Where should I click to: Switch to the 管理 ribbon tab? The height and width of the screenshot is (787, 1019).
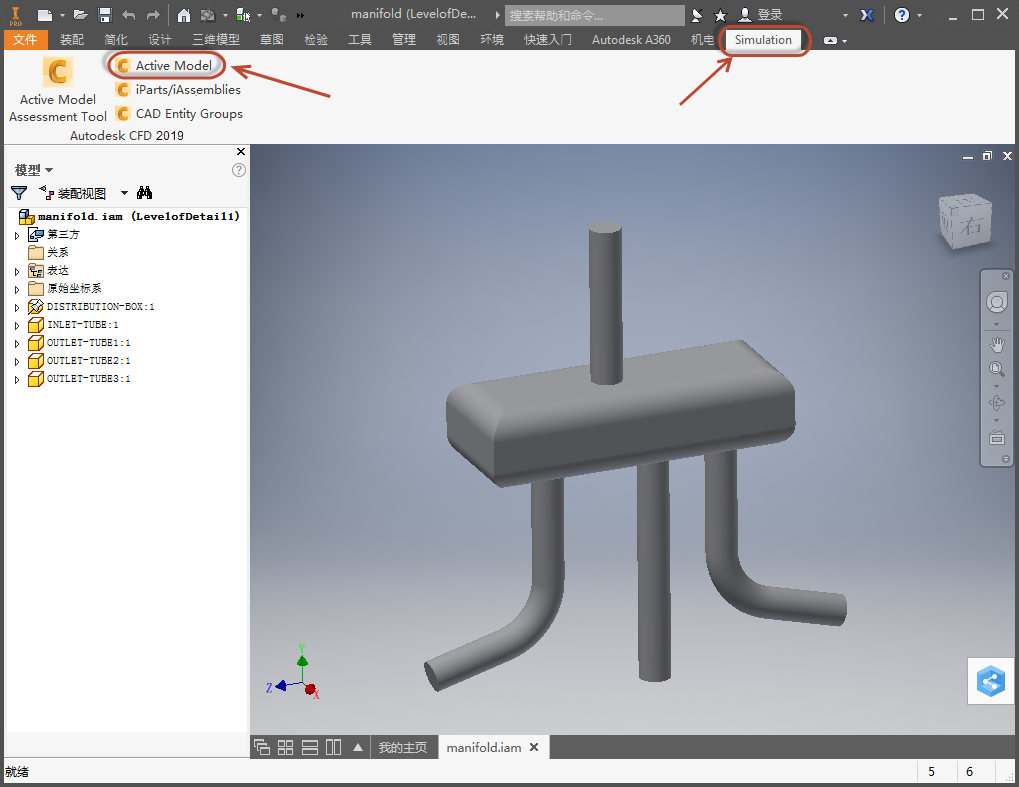click(x=404, y=40)
